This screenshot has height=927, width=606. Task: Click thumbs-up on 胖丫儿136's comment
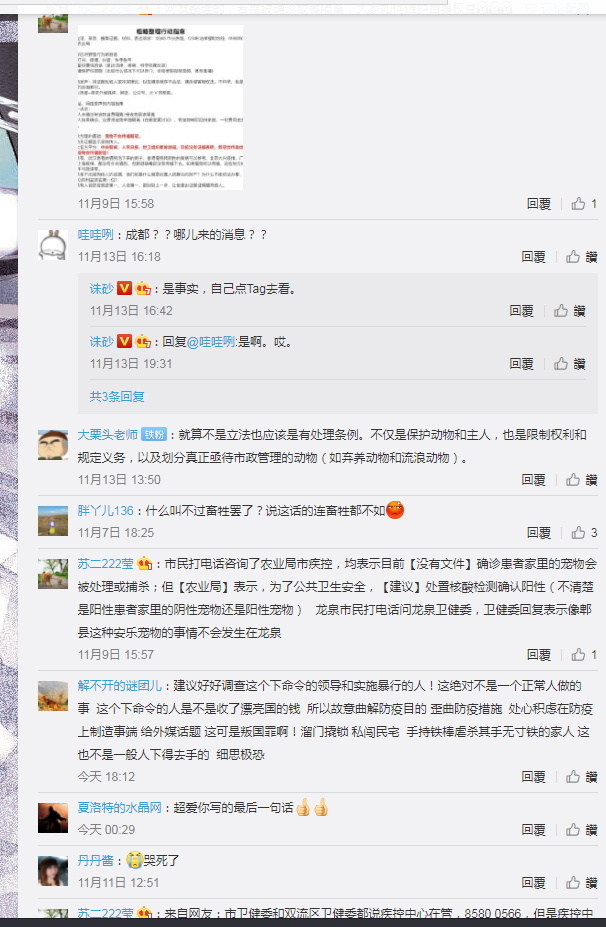584,533
